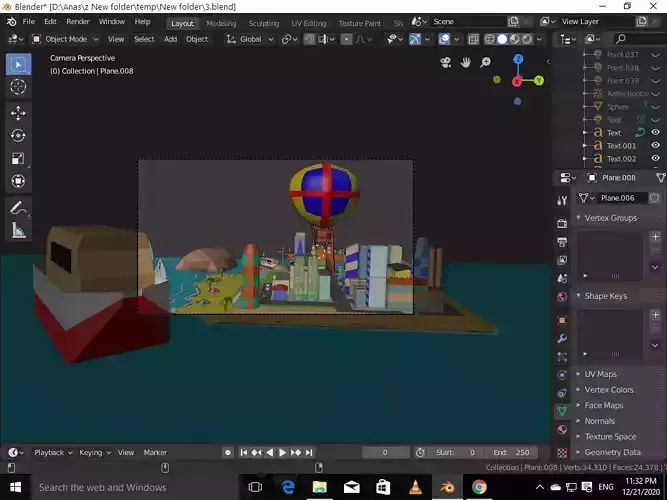Screen dimensions: 667x500
Task: Open the Render properties tab
Action: point(562,223)
